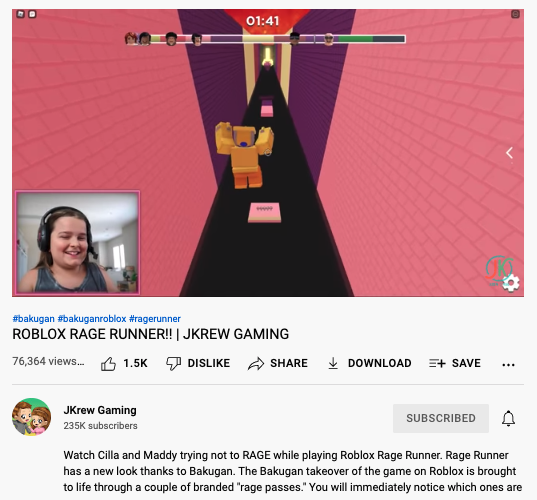Viewport: 537px width, 500px height.
Task: Expand the side panel with the chevron arrow
Action: (510, 153)
